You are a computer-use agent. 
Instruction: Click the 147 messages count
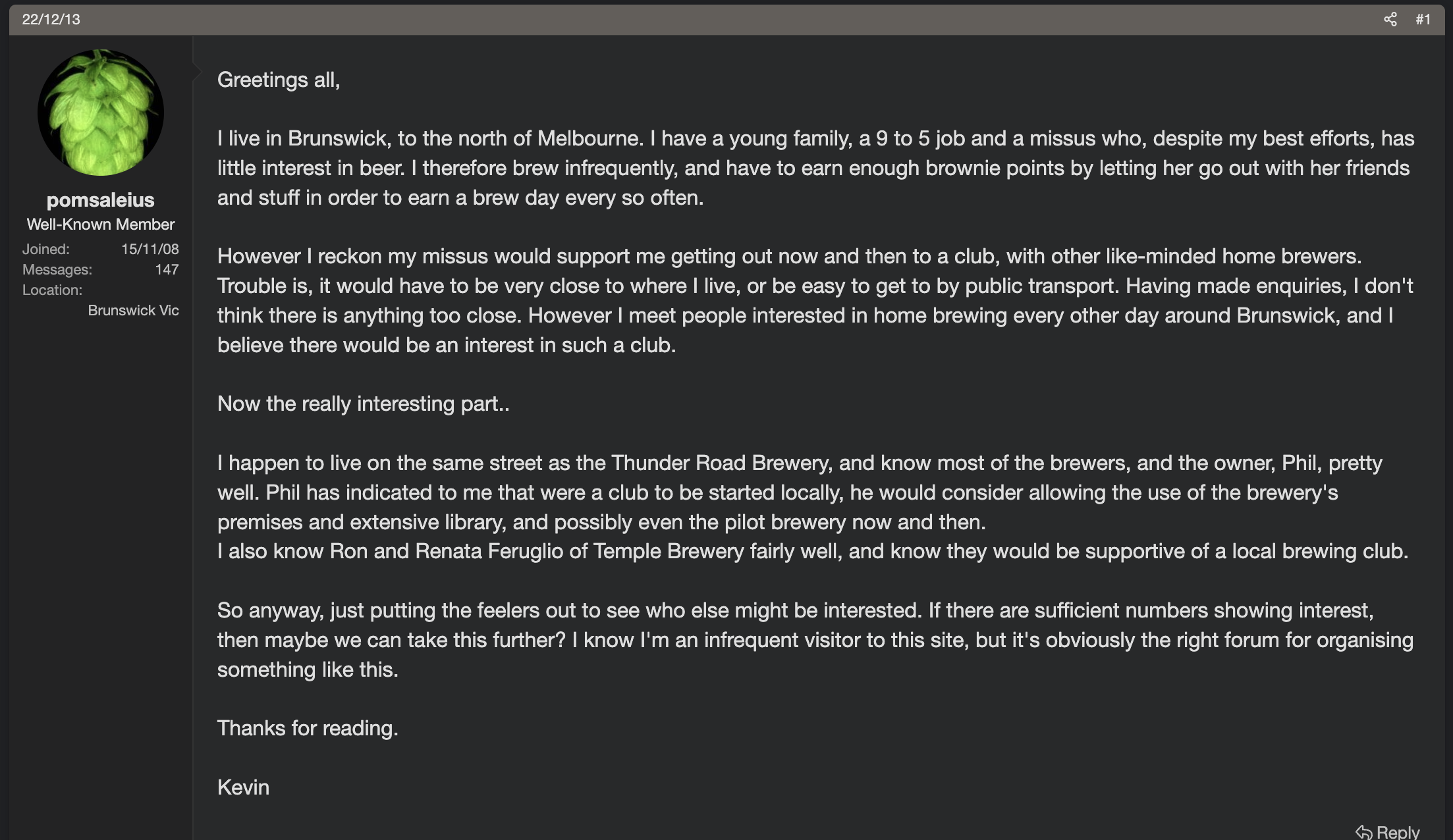pyautogui.click(x=167, y=269)
